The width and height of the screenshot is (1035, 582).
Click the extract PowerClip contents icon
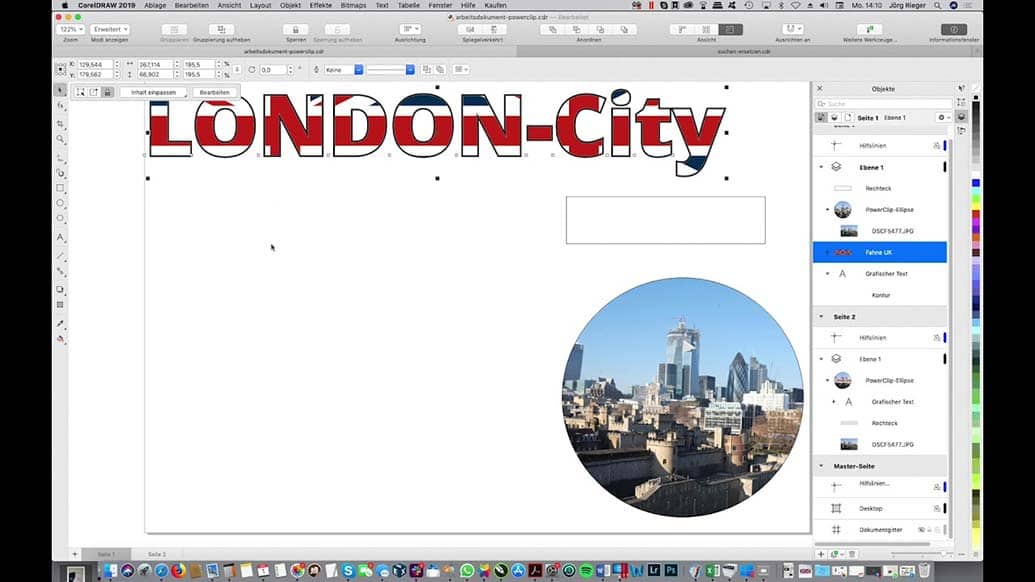click(x=94, y=92)
